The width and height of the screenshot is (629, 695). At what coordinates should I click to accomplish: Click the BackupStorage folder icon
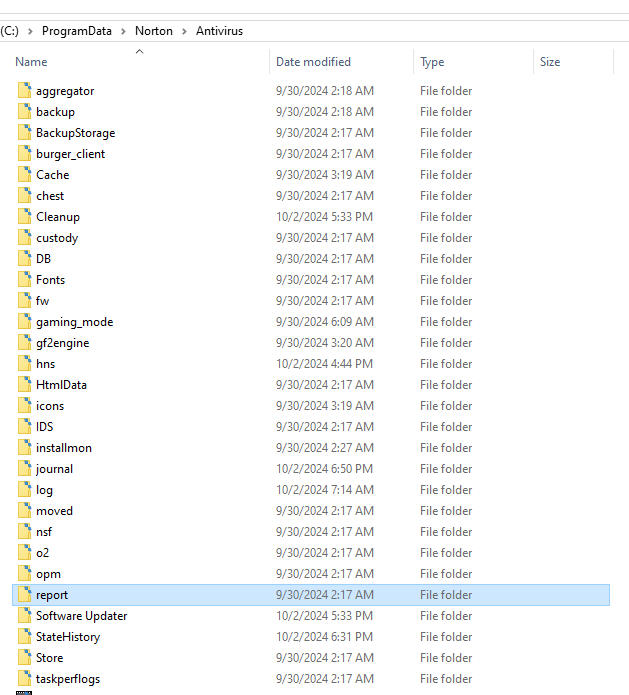coord(25,132)
